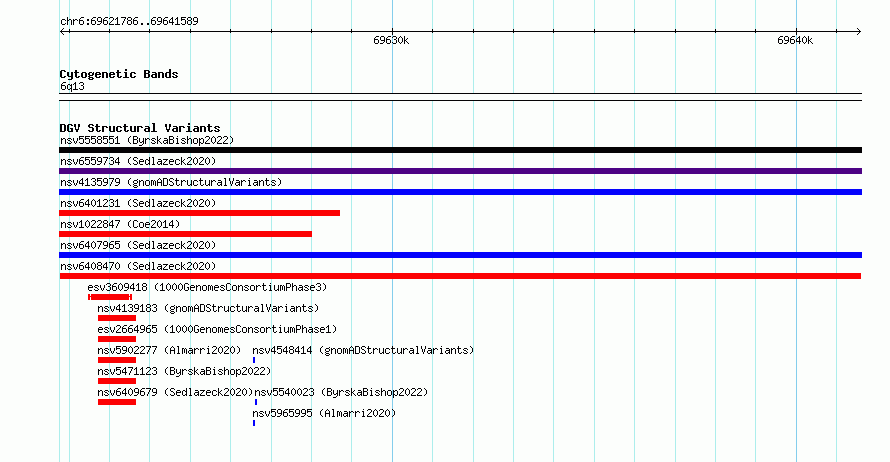Select the red nsv5471123 variant bar
890x462 pixels.
[117, 381]
